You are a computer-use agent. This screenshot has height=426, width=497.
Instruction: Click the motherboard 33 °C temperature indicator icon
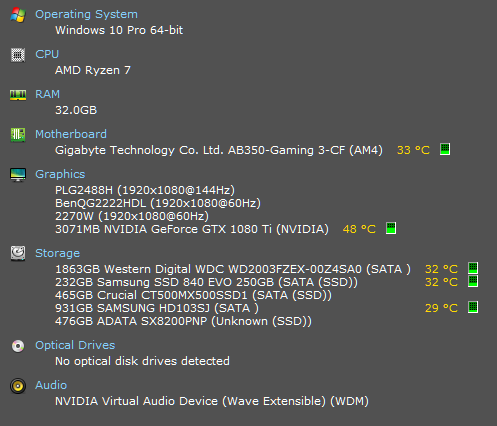pos(445,149)
